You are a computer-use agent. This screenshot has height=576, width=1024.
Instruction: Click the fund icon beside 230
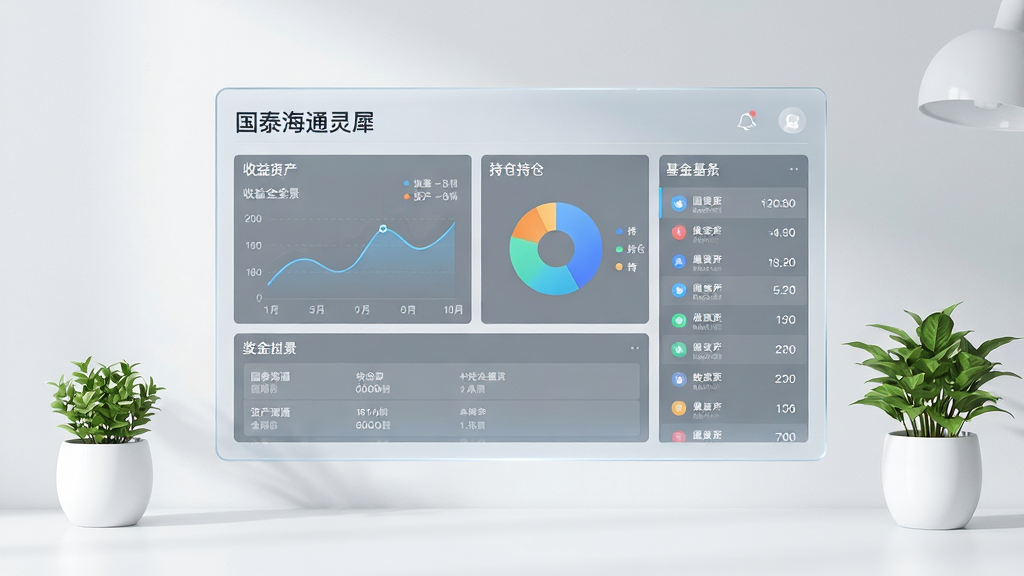pyautogui.click(x=679, y=379)
